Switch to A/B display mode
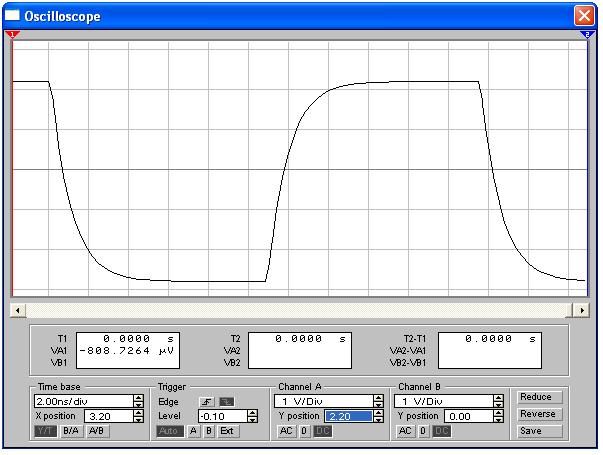This screenshot has width=603, height=455. [96, 431]
